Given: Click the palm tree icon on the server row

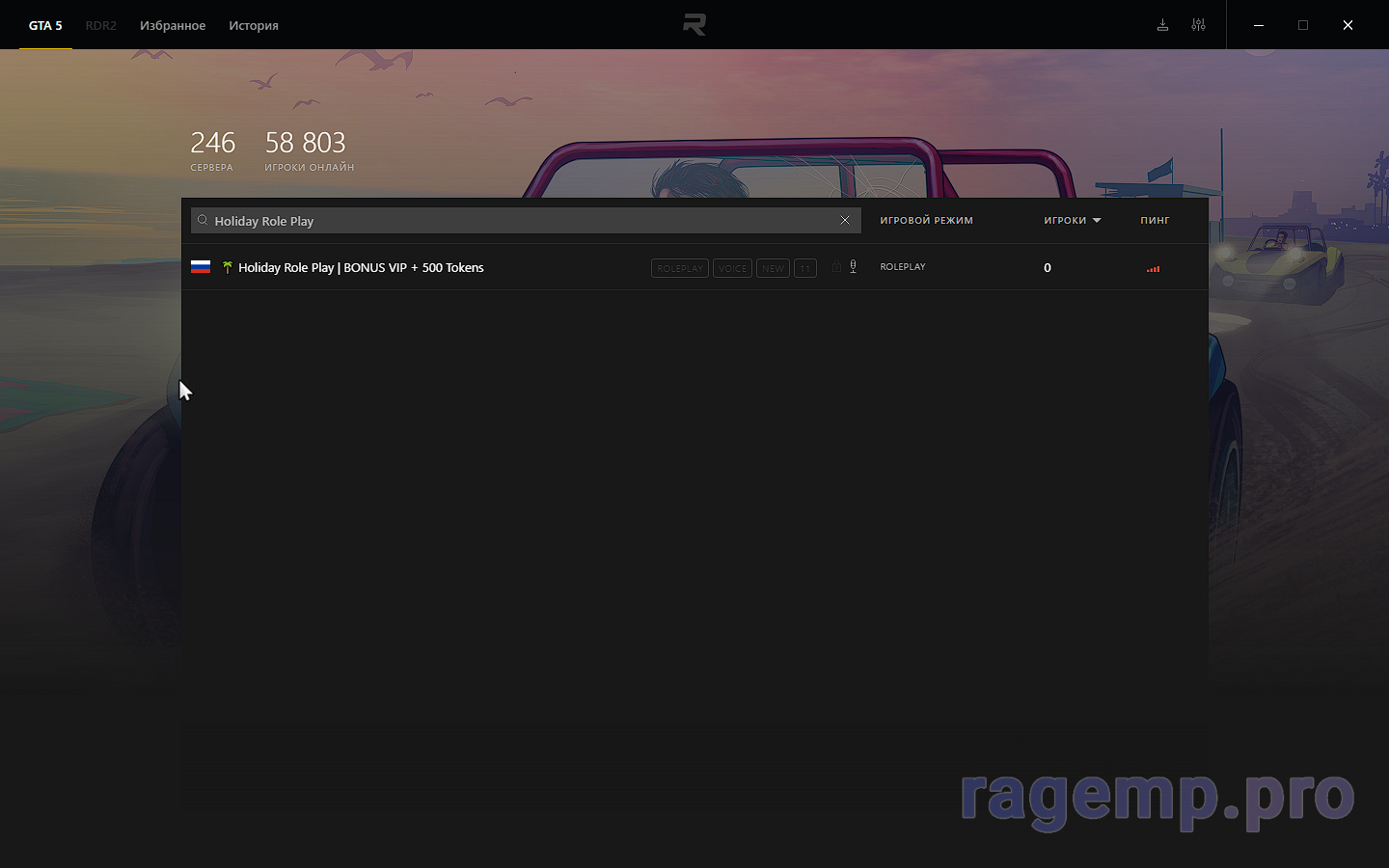Looking at the screenshot, I should coord(228,267).
